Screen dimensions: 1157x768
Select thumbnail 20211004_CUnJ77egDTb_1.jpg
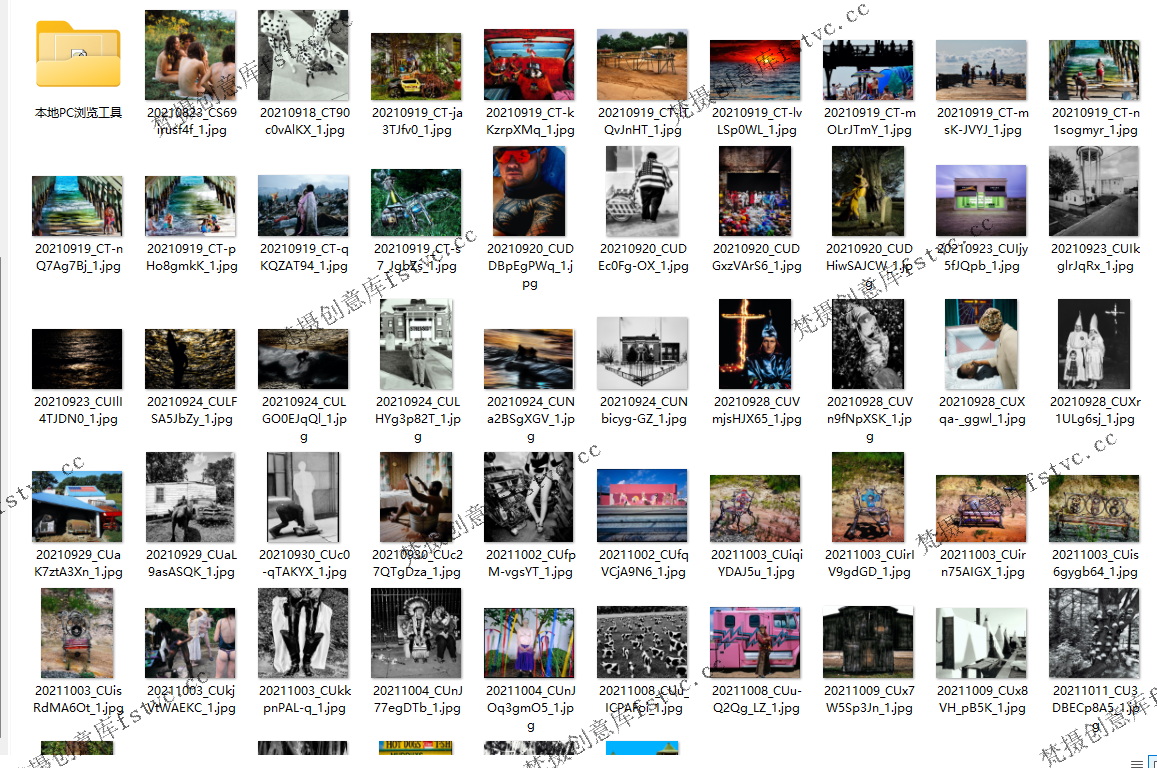pos(416,633)
